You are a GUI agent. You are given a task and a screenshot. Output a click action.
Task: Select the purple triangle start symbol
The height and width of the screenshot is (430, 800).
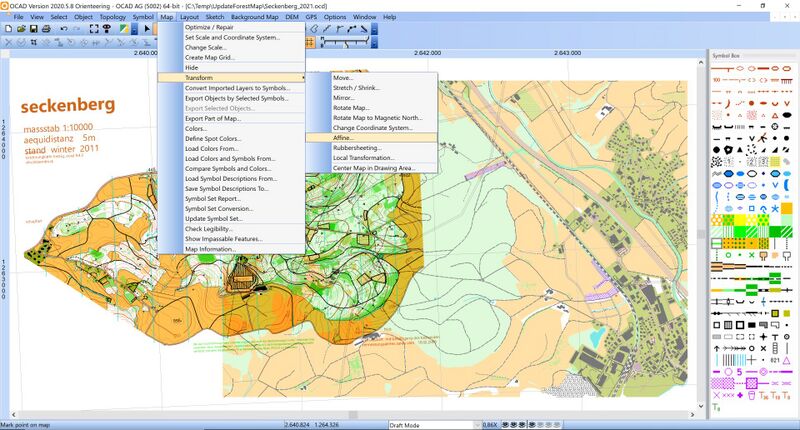[786, 361]
